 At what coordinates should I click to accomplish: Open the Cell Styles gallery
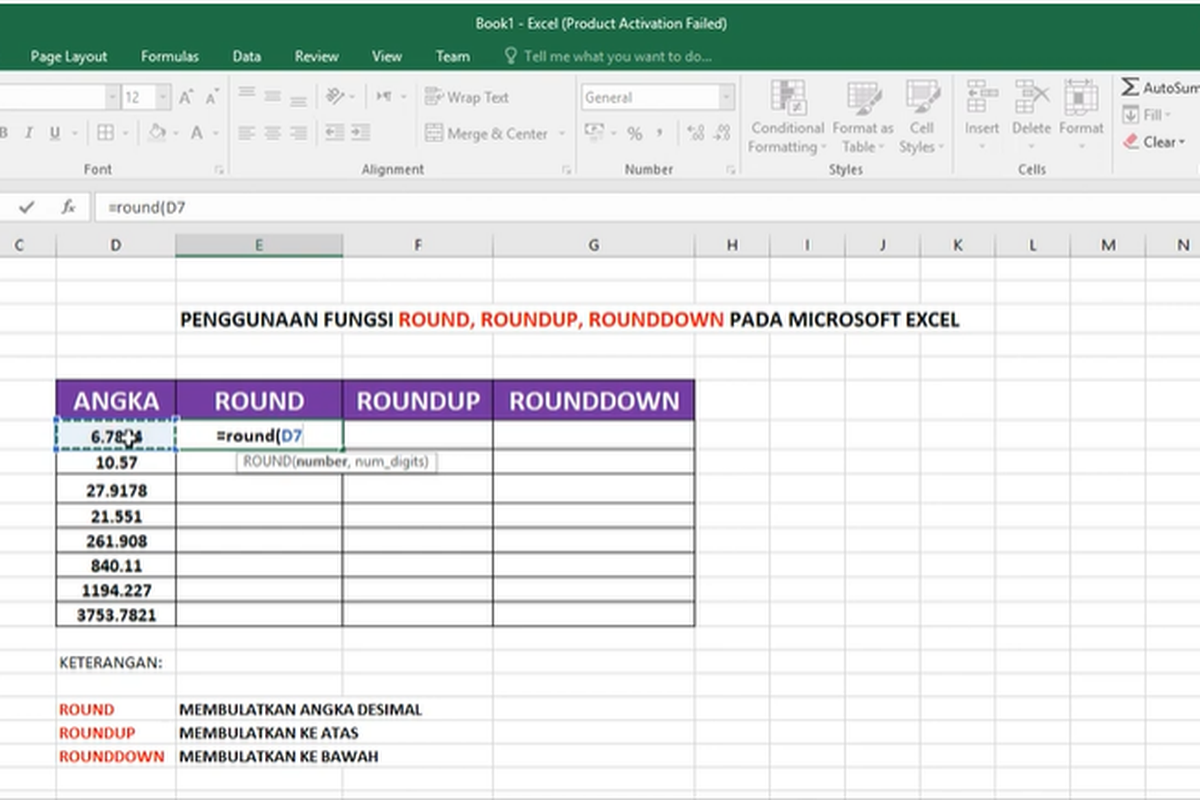click(921, 115)
